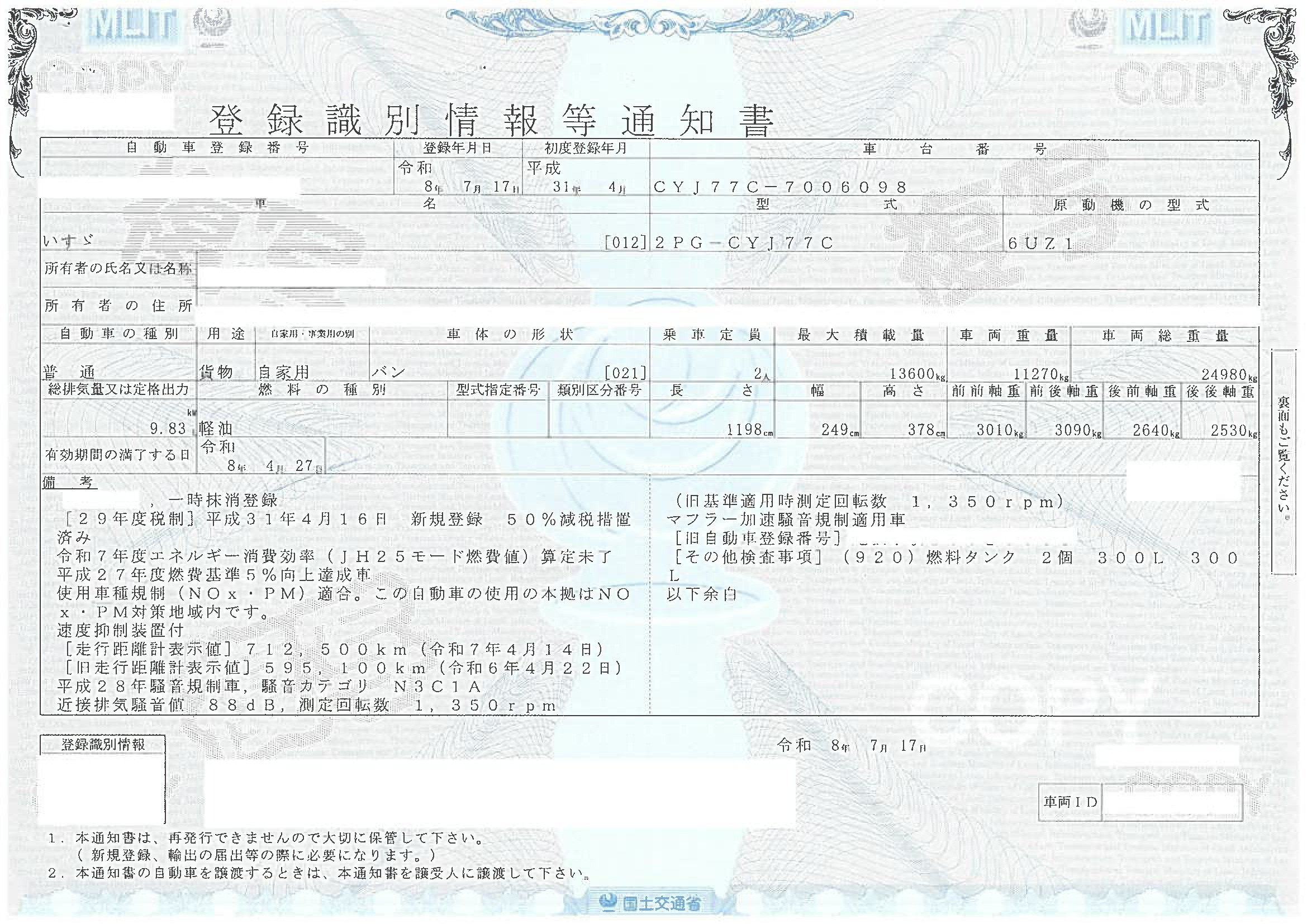The height and width of the screenshot is (924, 1307).
Task: Select the maker name いすゞ
Action: pyautogui.click(x=69, y=242)
